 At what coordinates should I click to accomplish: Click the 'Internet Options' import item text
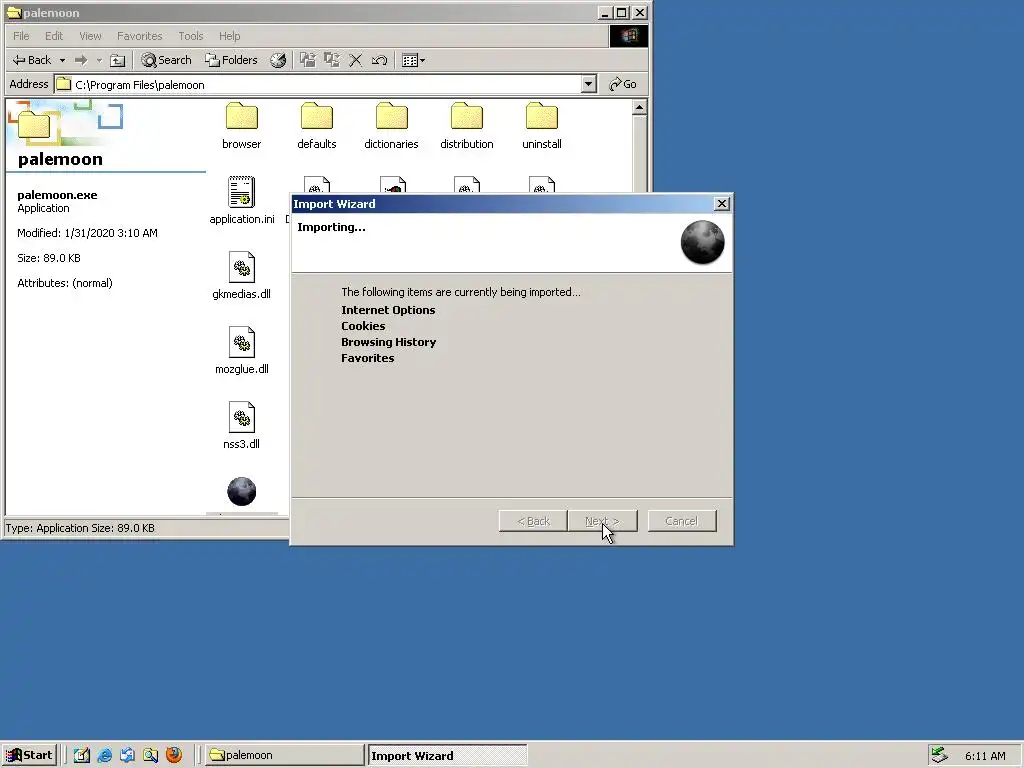coord(388,310)
